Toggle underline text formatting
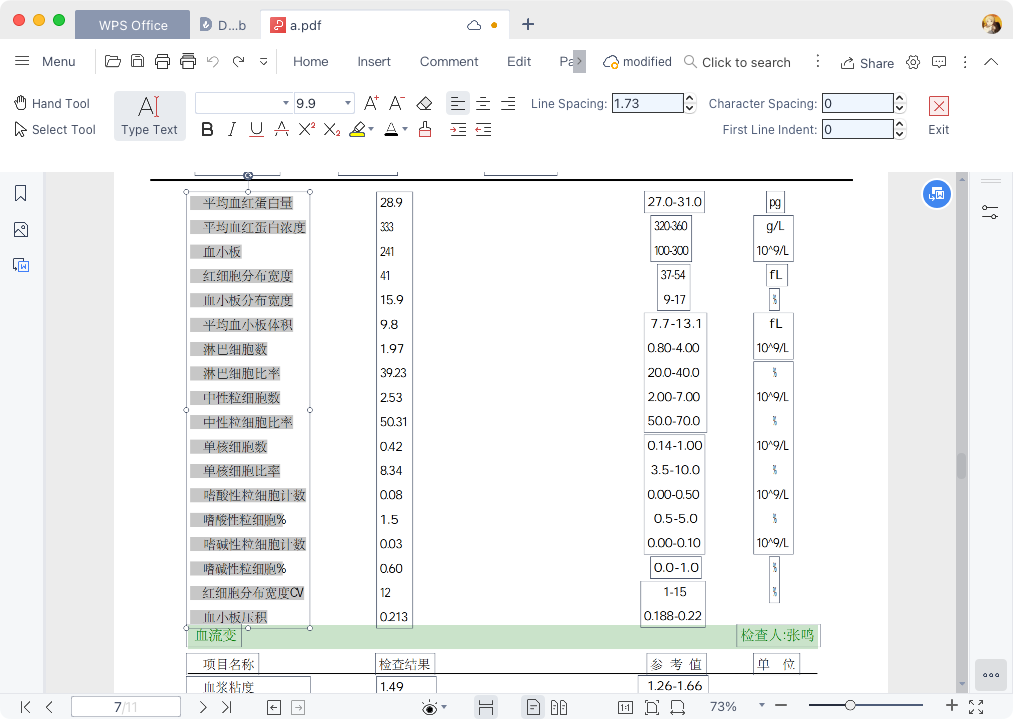The height and width of the screenshot is (719, 1013). pyautogui.click(x=256, y=129)
